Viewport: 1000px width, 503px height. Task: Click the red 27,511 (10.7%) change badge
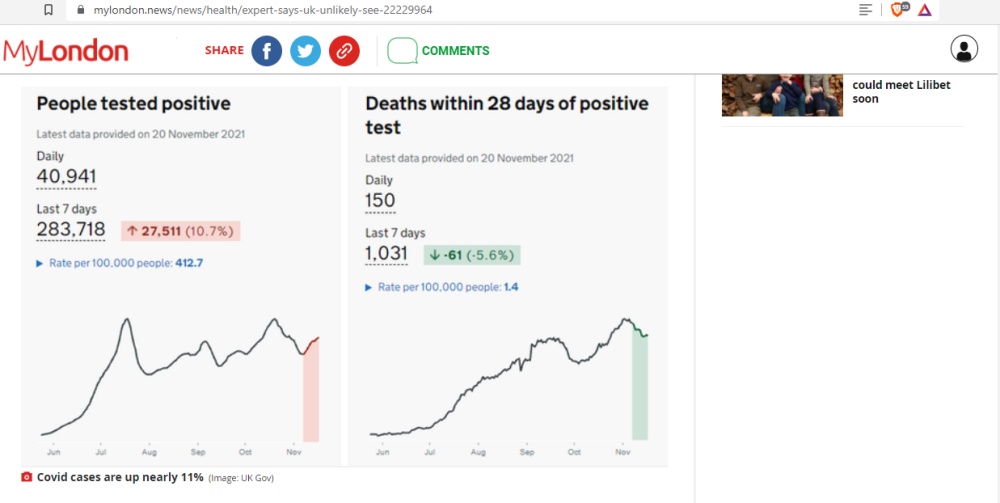click(x=180, y=231)
